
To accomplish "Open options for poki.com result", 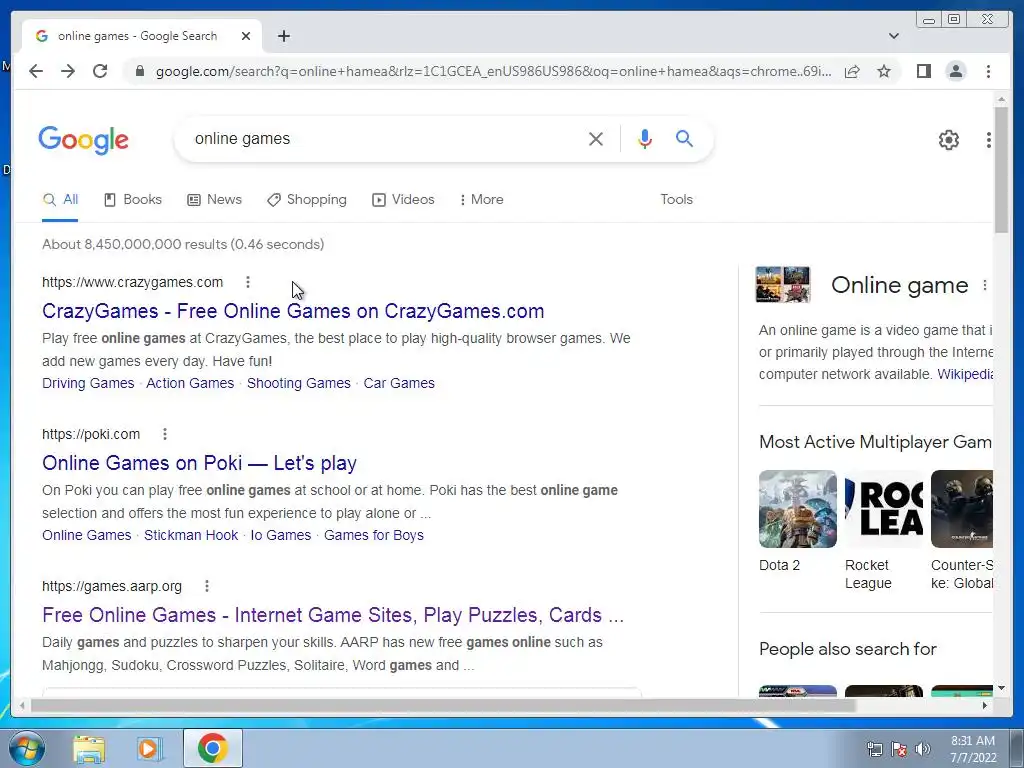I will click(x=165, y=434).
